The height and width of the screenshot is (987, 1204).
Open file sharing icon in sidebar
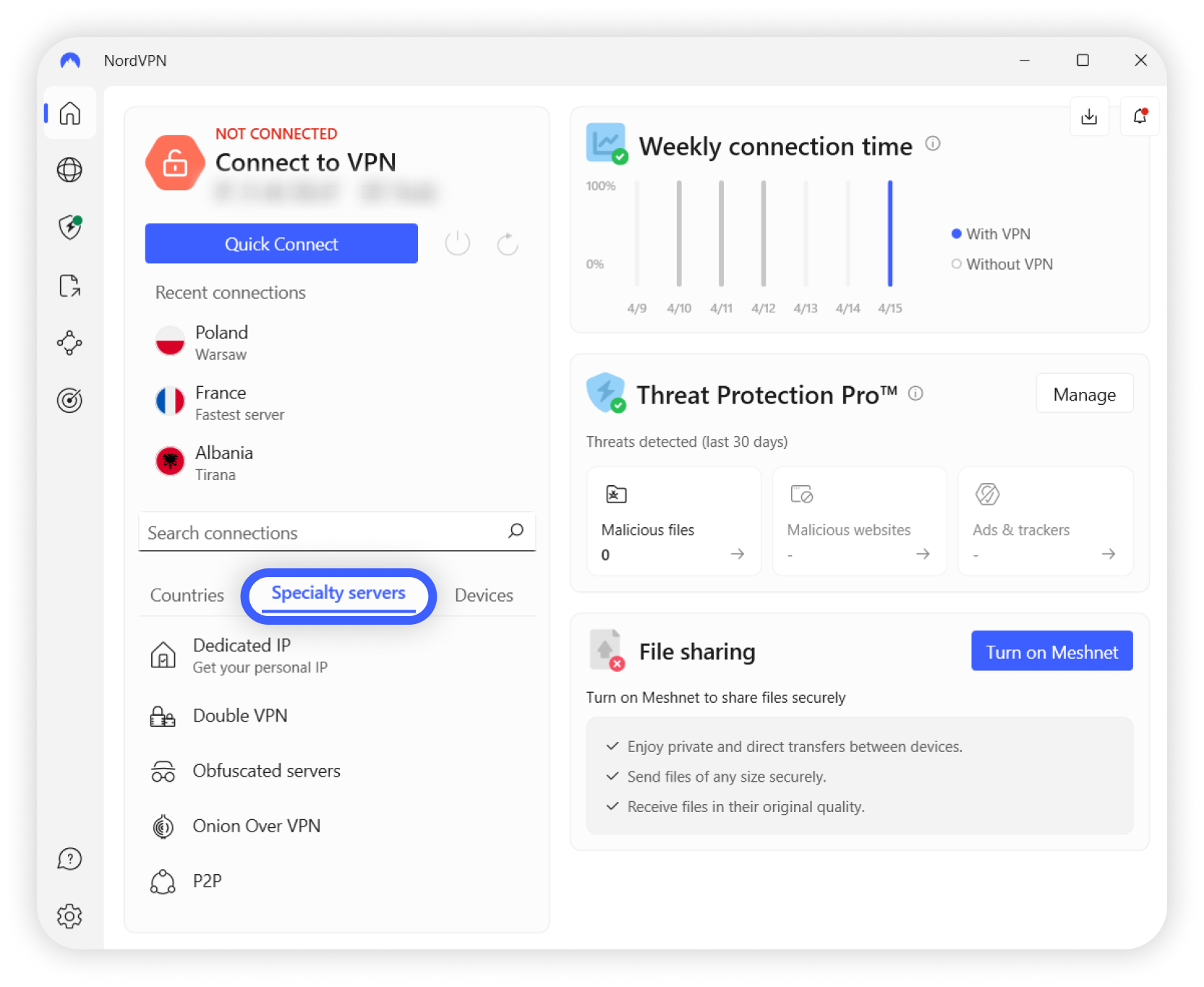pyautogui.click(x=69, y=286)
